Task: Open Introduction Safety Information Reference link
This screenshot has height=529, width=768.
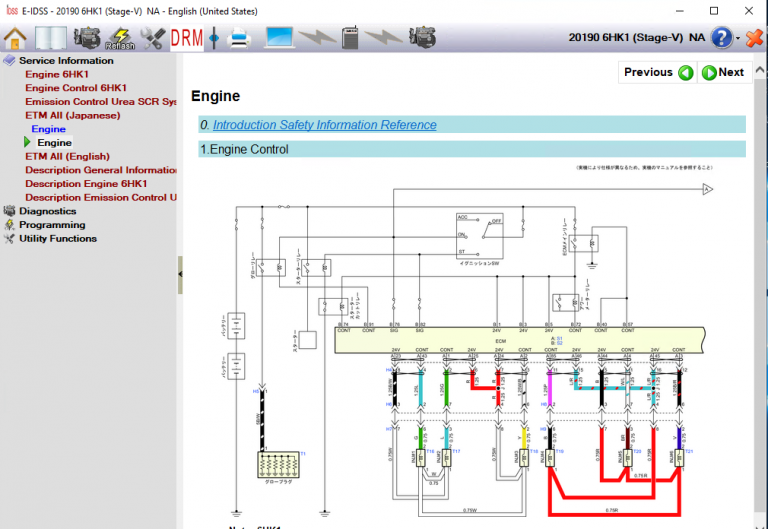Action: (324, 125)
